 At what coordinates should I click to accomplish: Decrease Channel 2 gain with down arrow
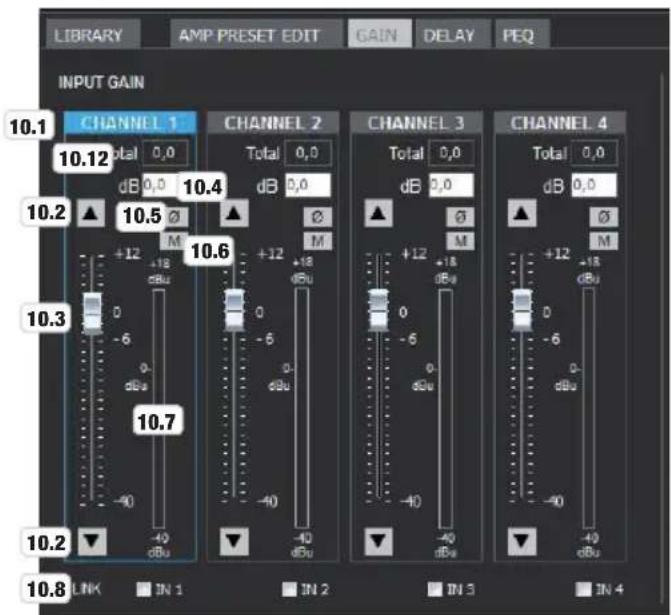point(234,541)
